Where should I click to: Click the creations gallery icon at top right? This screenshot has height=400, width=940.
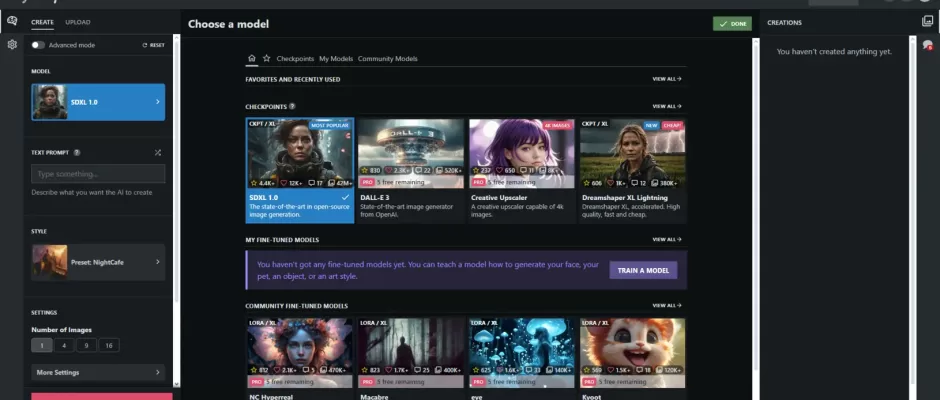pos(927,22)
